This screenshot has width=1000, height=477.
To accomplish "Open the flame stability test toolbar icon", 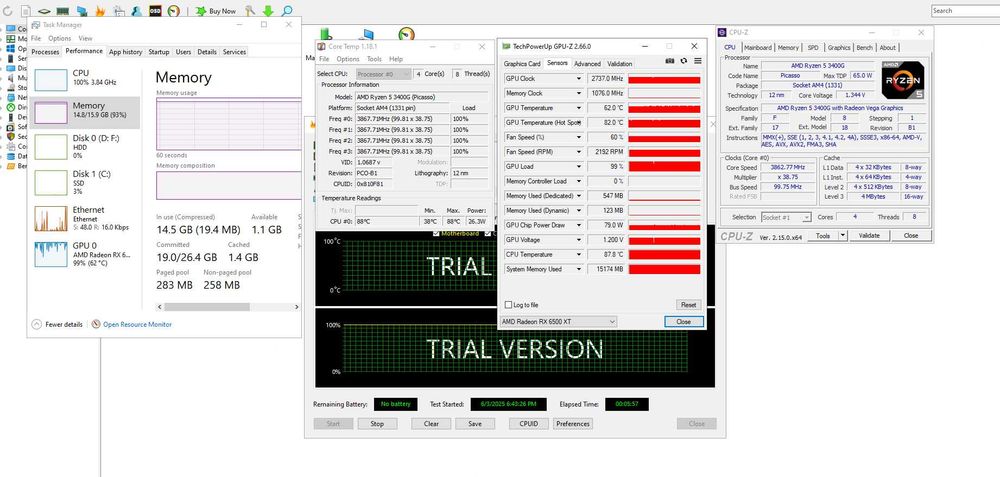I will [x=100, y=11].
